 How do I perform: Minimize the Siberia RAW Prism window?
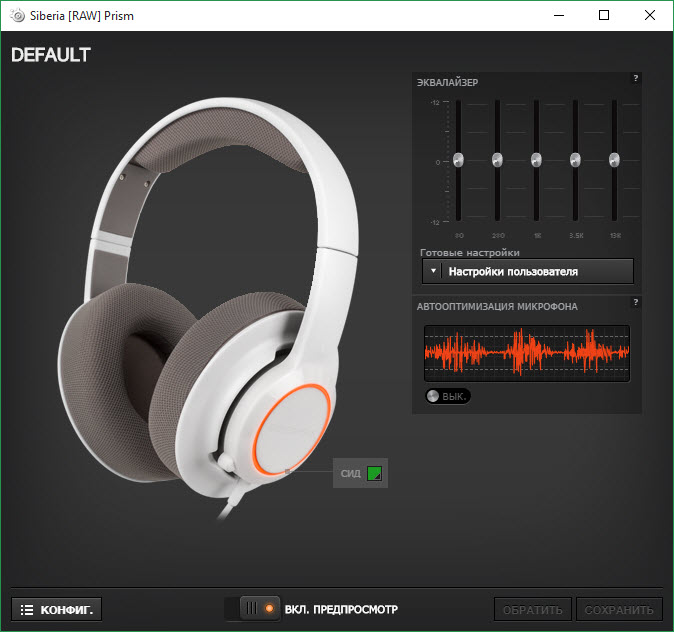coord(559,15)
